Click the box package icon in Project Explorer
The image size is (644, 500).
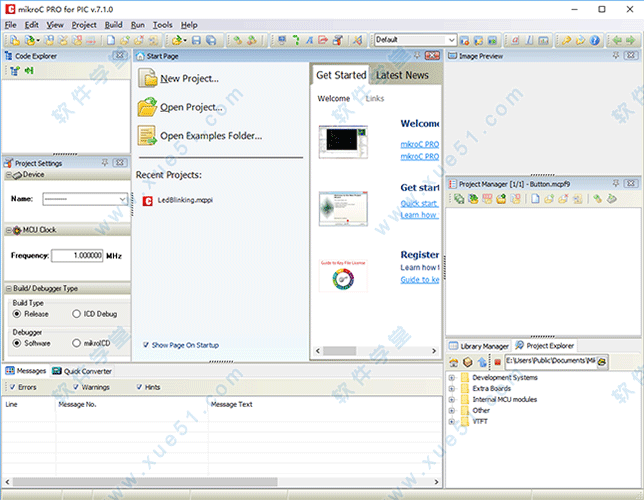(x=468, y=362)
